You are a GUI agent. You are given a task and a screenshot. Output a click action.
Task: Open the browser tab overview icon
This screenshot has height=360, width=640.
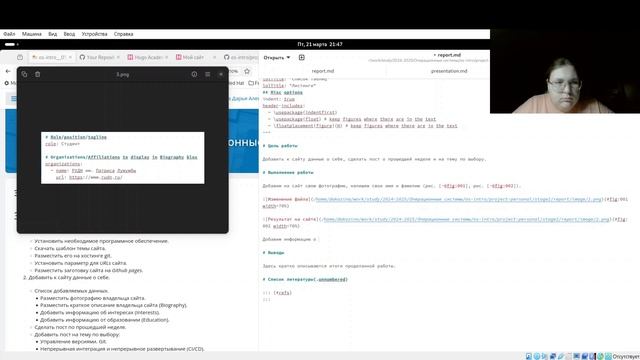pos(20,58)
